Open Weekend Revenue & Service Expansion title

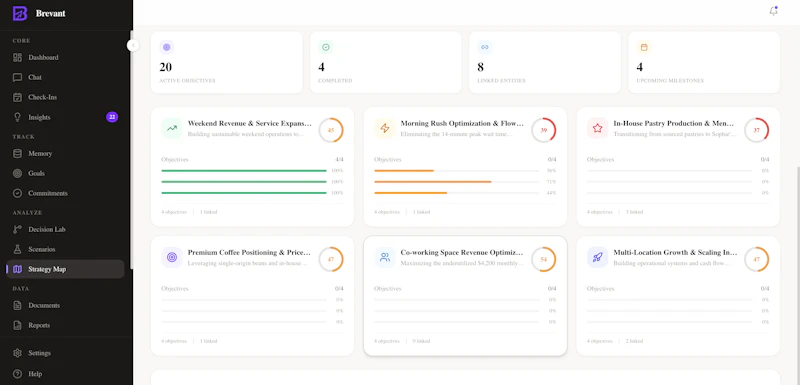pos(249,123)
